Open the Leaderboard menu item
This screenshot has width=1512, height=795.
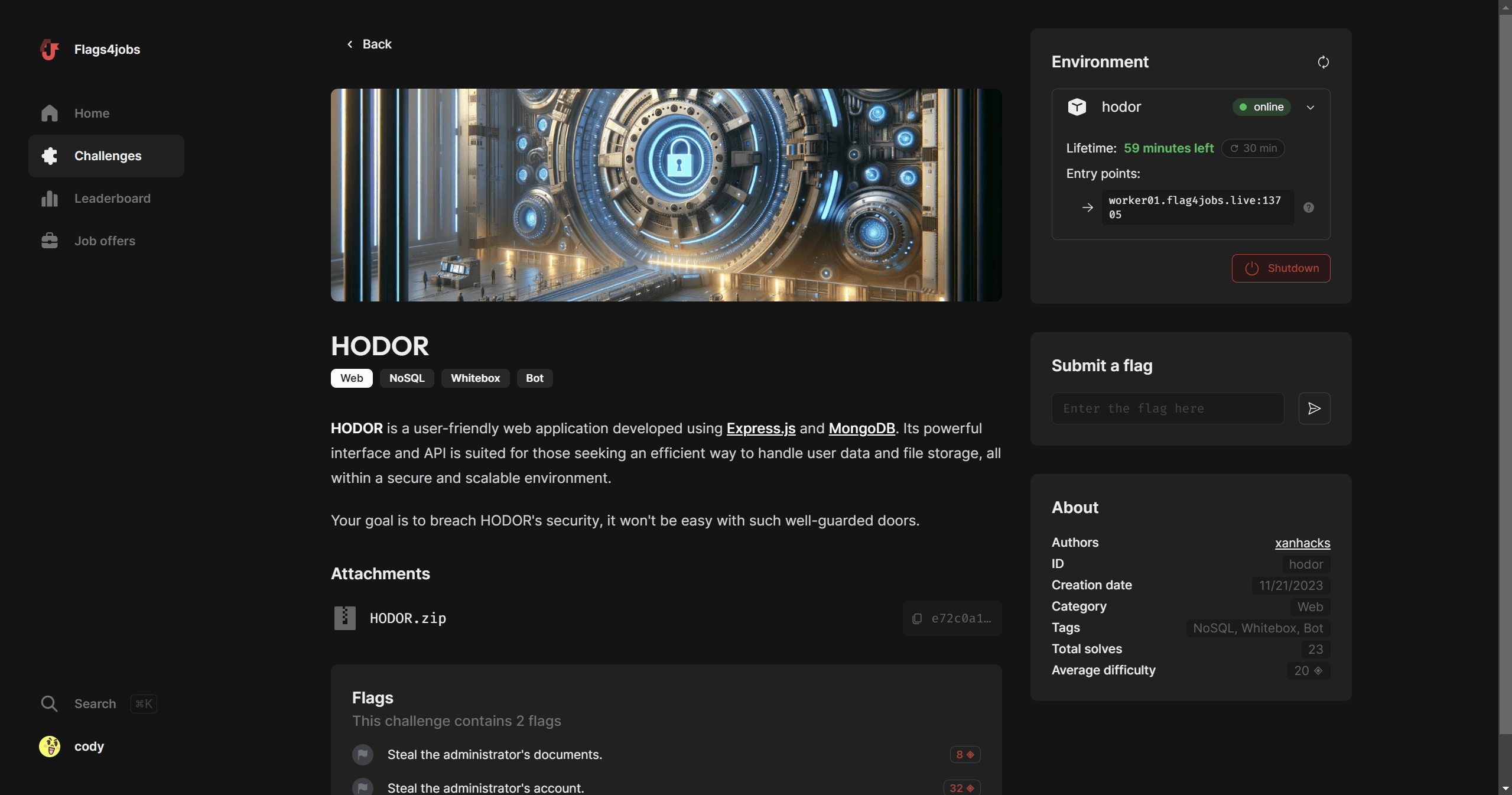112,199
